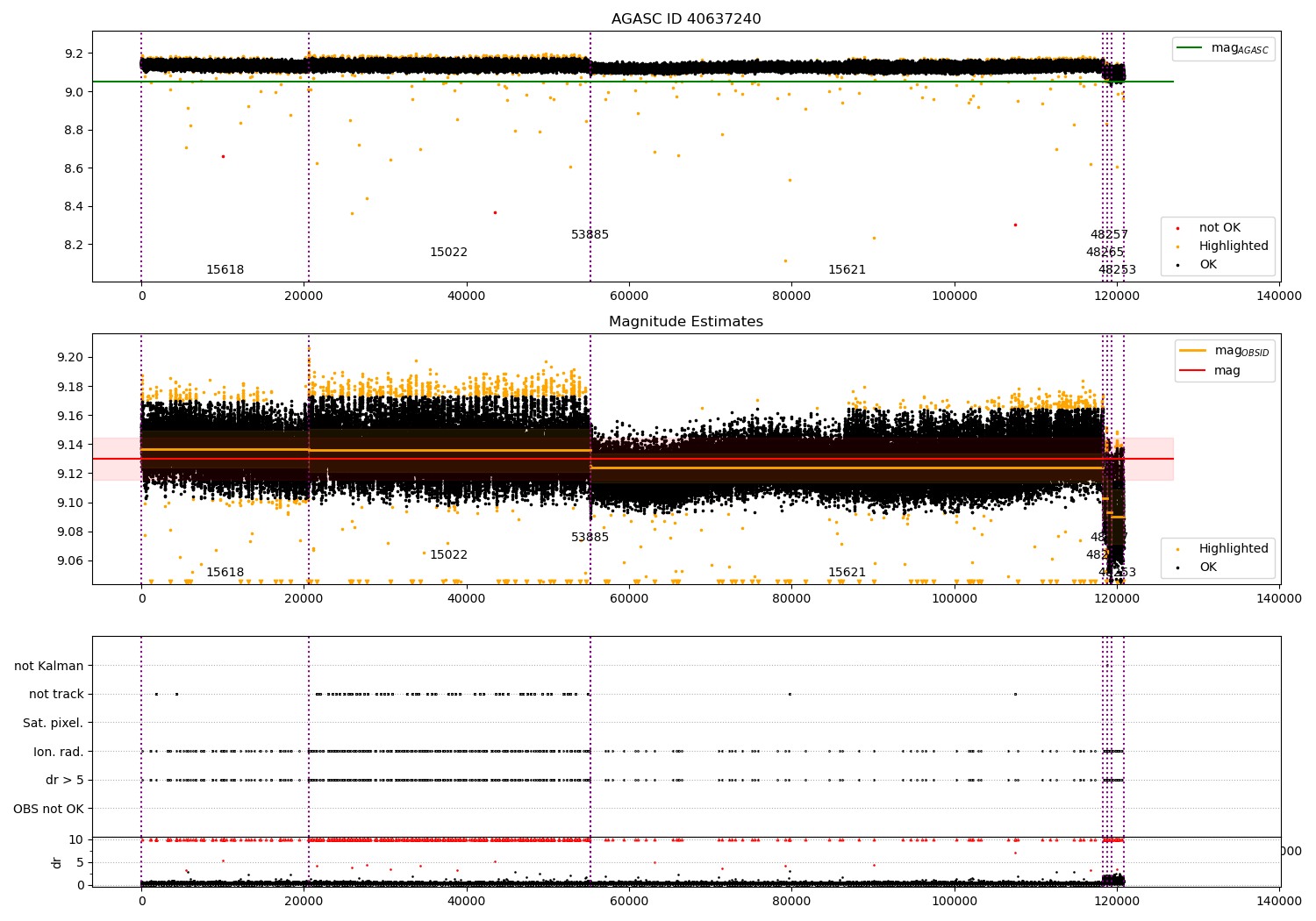Click y-axis tick 8.6 in top plot

[74, 168]
